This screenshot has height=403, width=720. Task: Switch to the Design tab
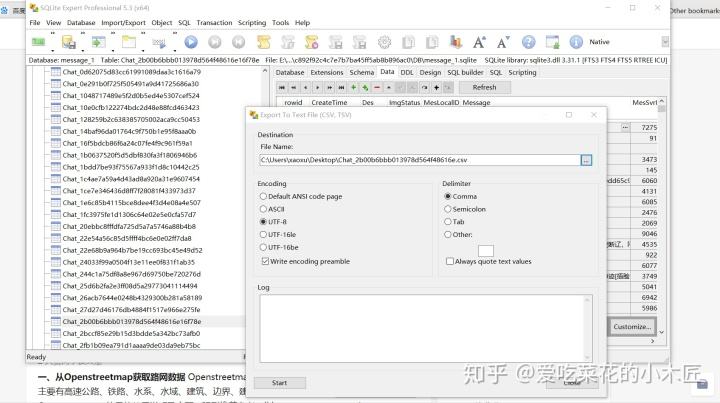430,73
